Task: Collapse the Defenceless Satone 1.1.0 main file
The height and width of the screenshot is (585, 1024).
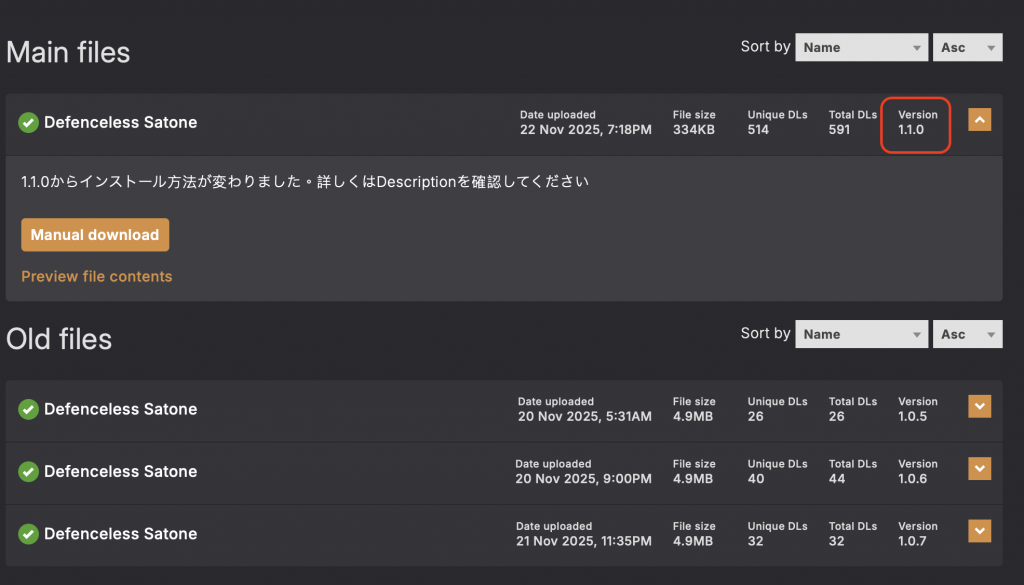Action: coord(979,119)
